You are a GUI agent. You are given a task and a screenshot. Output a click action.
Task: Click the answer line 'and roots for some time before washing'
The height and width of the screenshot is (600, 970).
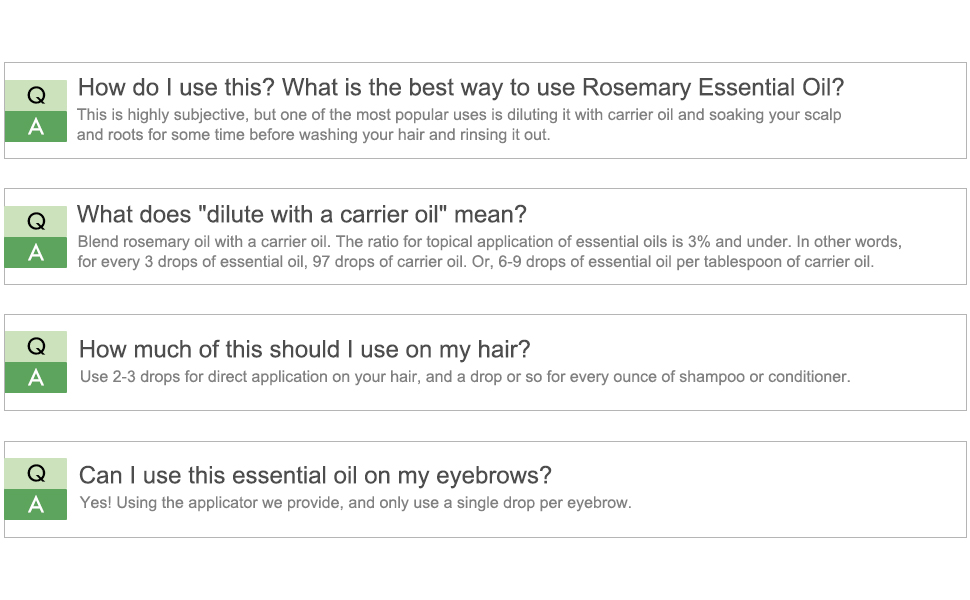pyautogui.click(x=314, y=135)
